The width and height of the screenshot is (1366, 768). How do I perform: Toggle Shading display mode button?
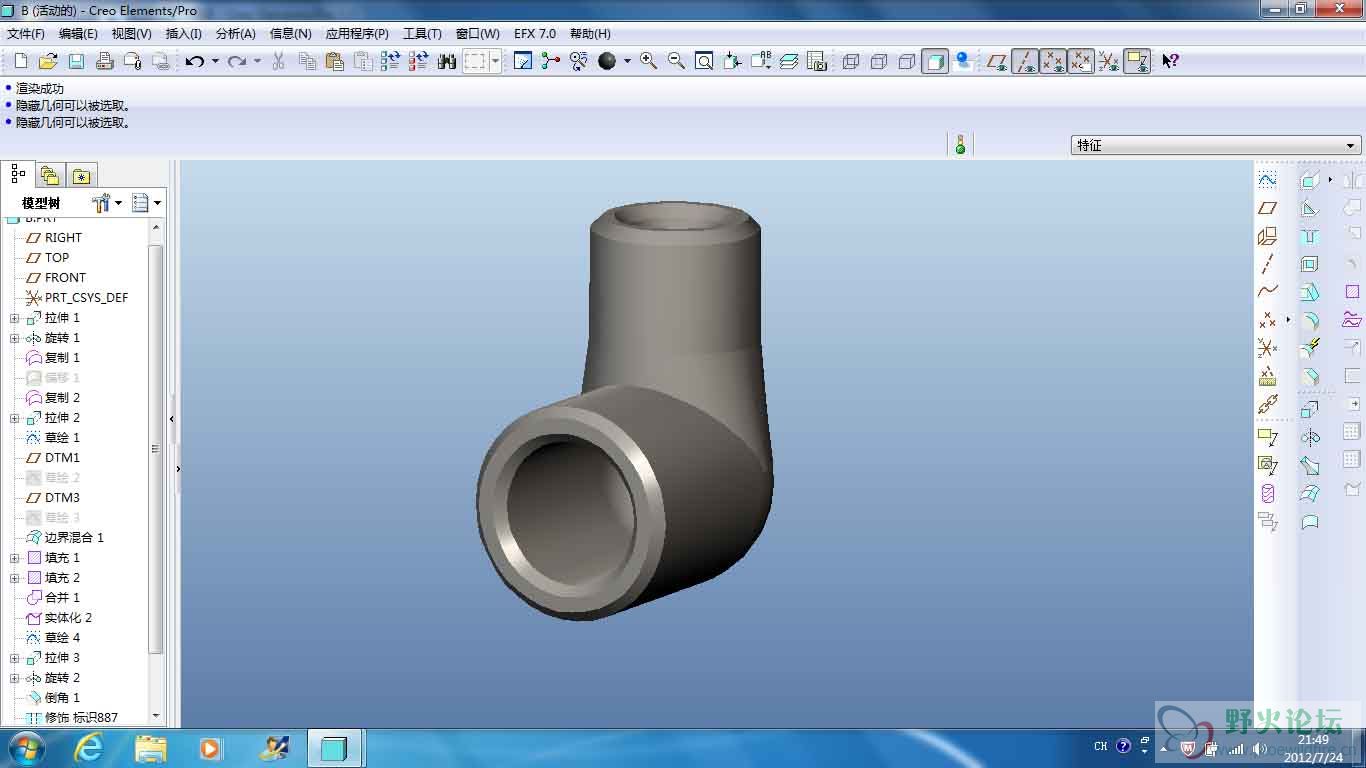(x=934, y=61)
